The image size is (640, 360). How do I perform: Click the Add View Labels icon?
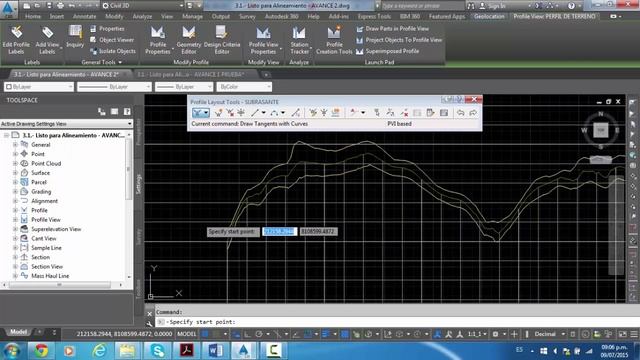47,40
